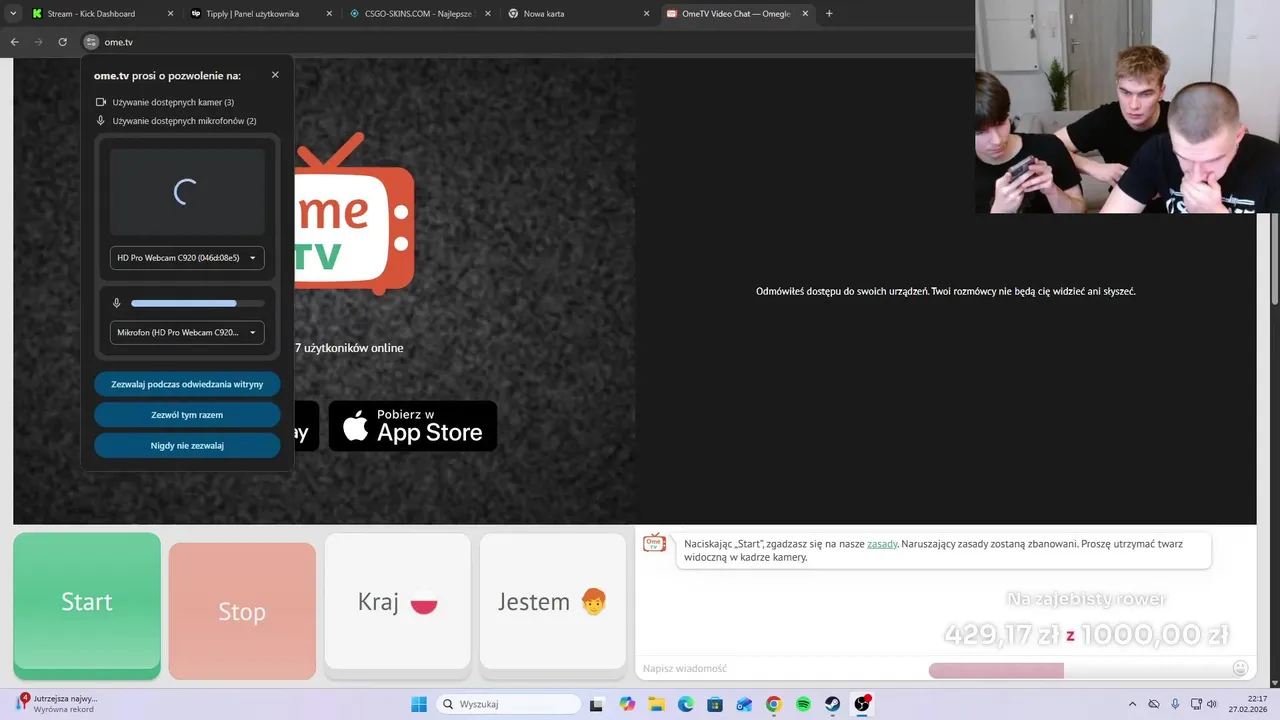Close the Stream - Kick Dashboard tab
Viewport: 1280px width, 720px height.
[170, 14]
